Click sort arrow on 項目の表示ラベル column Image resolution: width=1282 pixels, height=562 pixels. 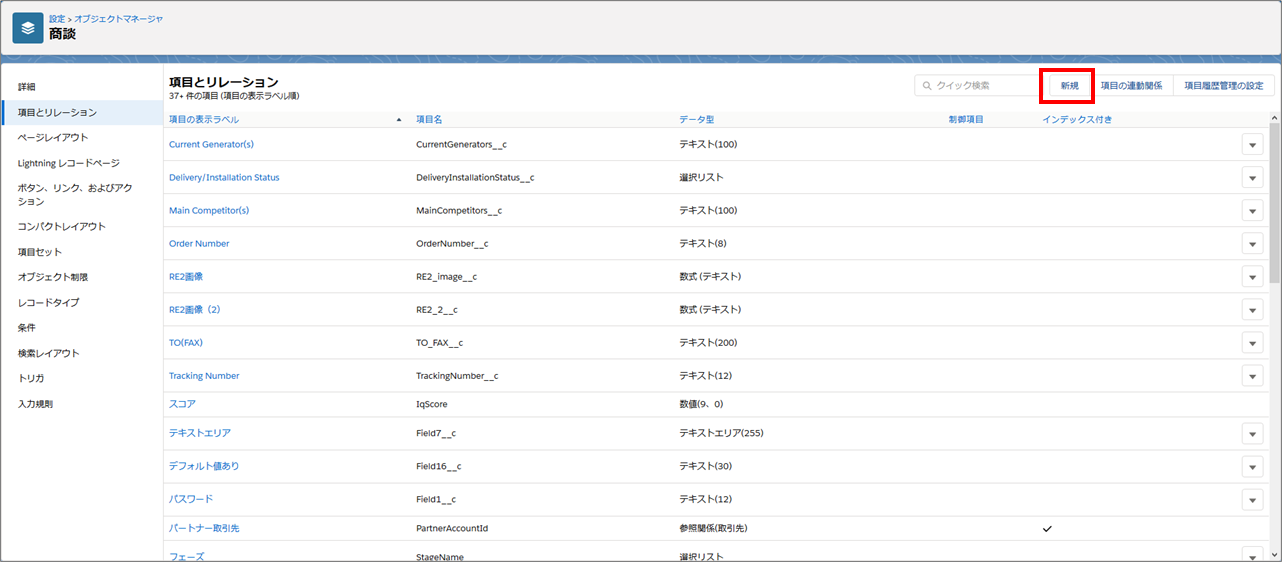400,120
